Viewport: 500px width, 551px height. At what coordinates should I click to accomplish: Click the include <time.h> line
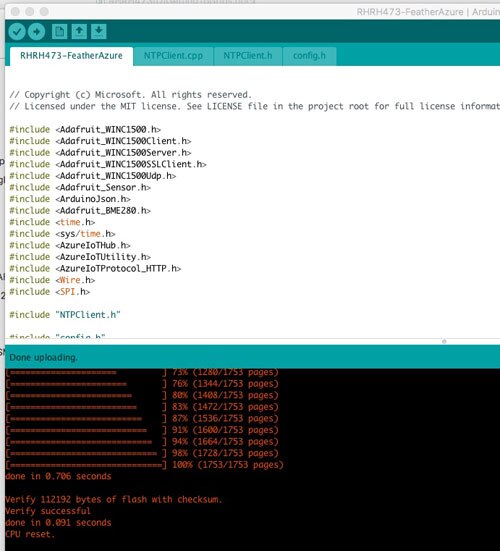[x=52, y=222]
